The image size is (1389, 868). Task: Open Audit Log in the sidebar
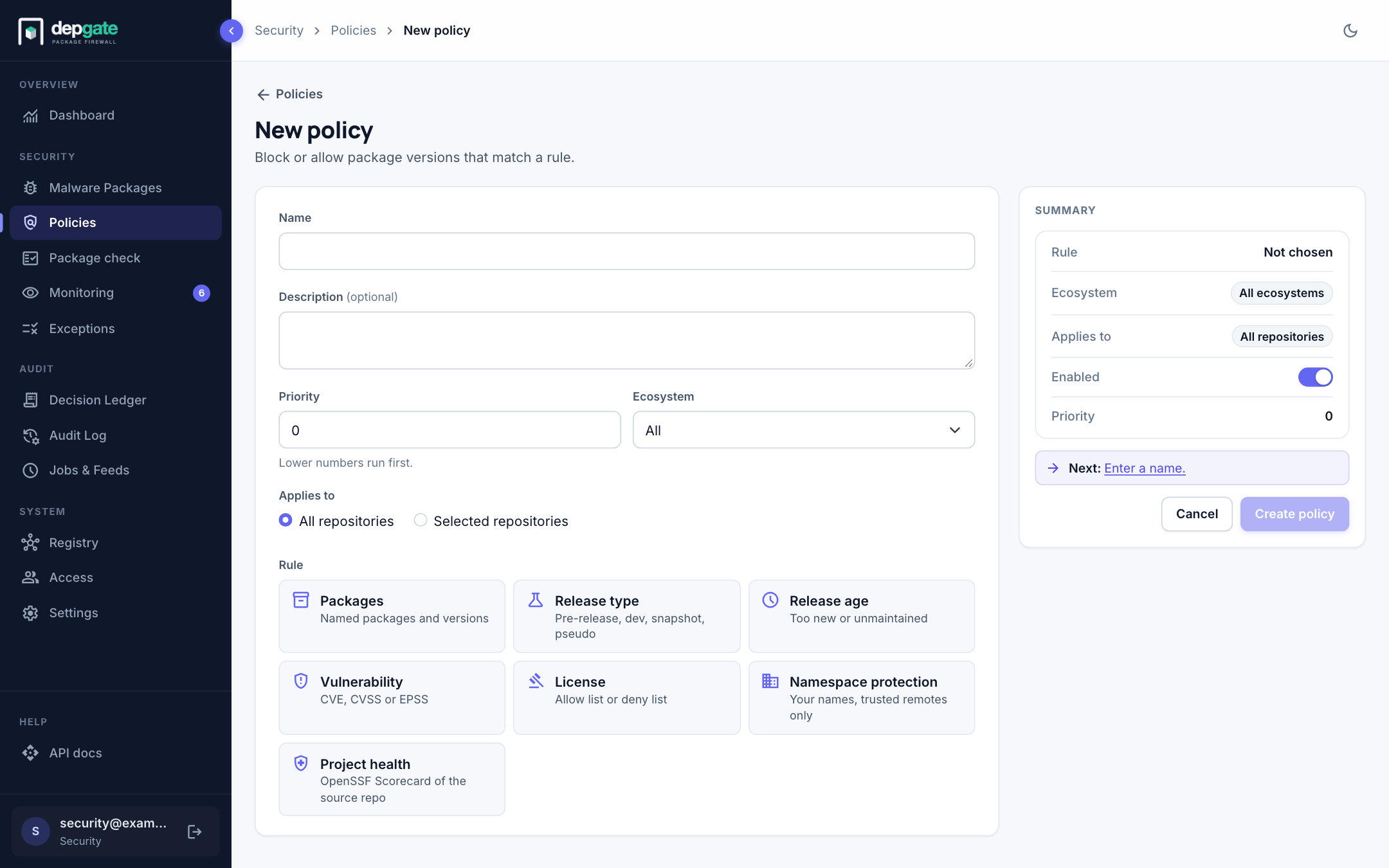click(116, 435)
